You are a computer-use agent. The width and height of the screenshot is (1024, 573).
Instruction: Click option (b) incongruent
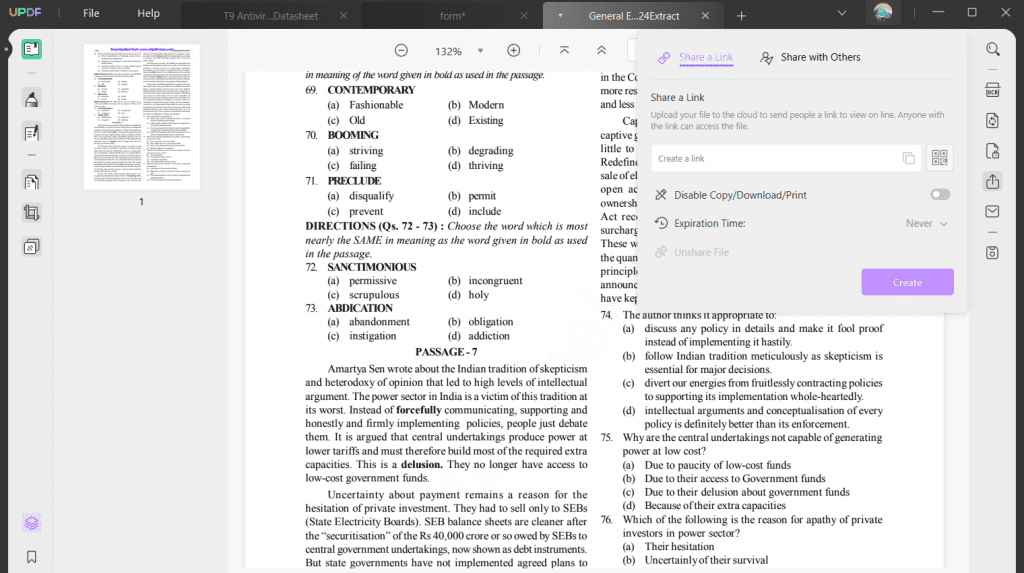click(485, 280)
